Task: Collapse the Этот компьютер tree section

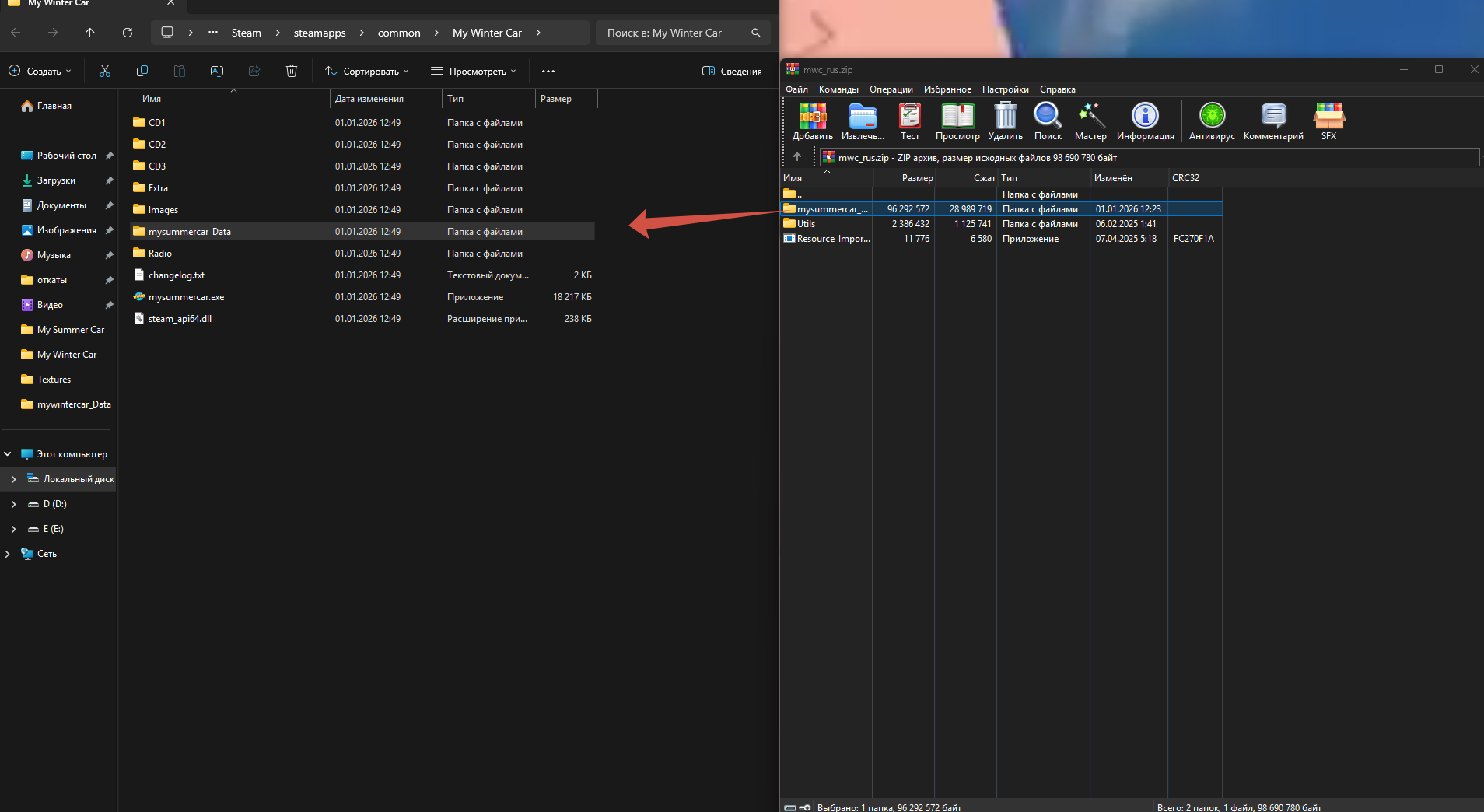Action: [8, 454]
